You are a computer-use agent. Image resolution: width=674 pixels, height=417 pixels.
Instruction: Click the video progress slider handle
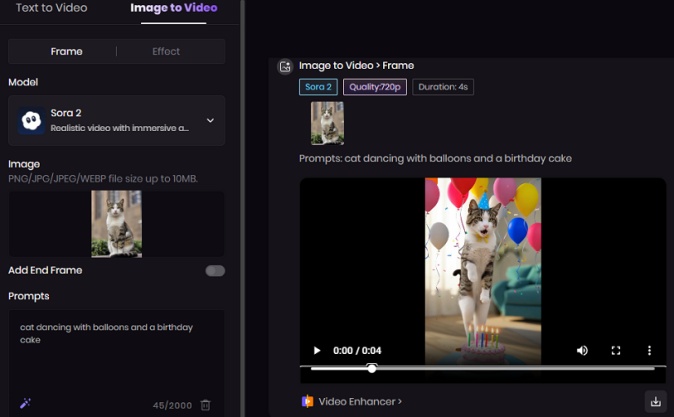tap(372, 368)
